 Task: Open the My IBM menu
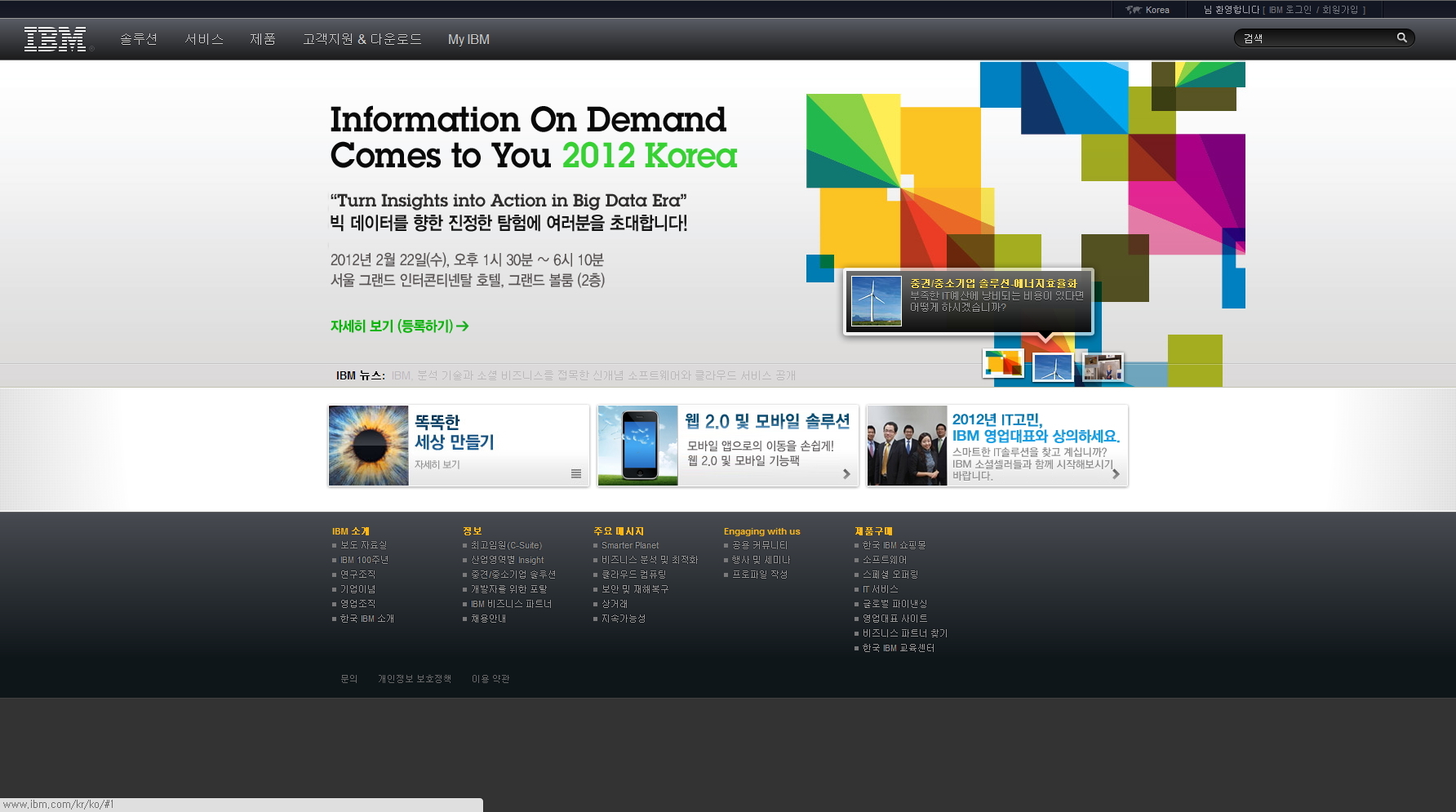coord(468,39)
